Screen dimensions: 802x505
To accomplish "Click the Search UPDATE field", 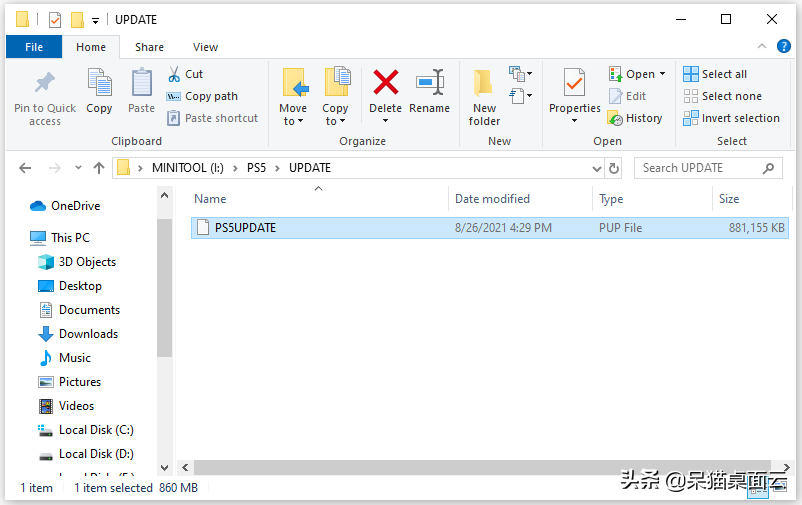I will pos(708,168).
